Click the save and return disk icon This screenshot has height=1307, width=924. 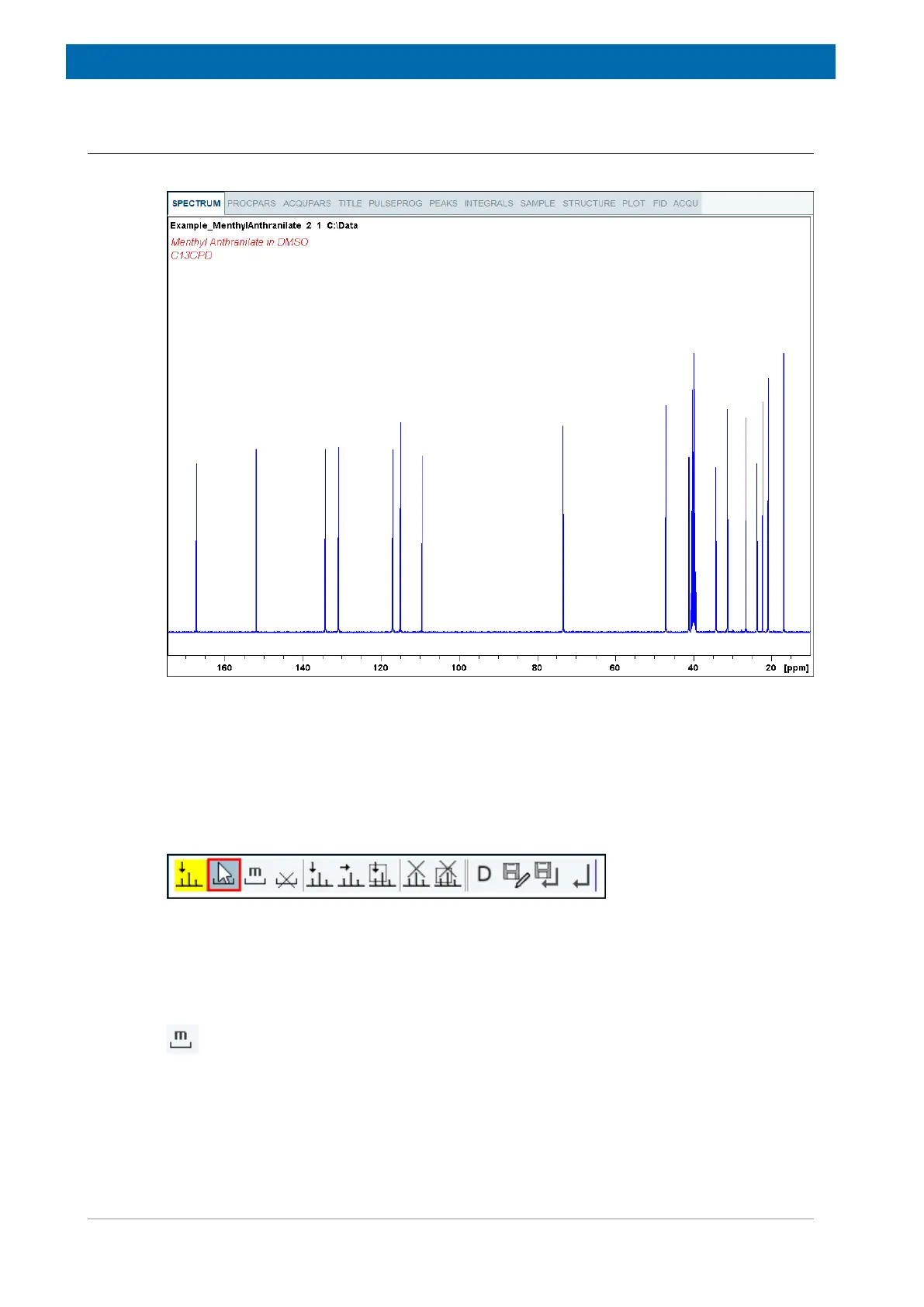[x=547, y=875]
